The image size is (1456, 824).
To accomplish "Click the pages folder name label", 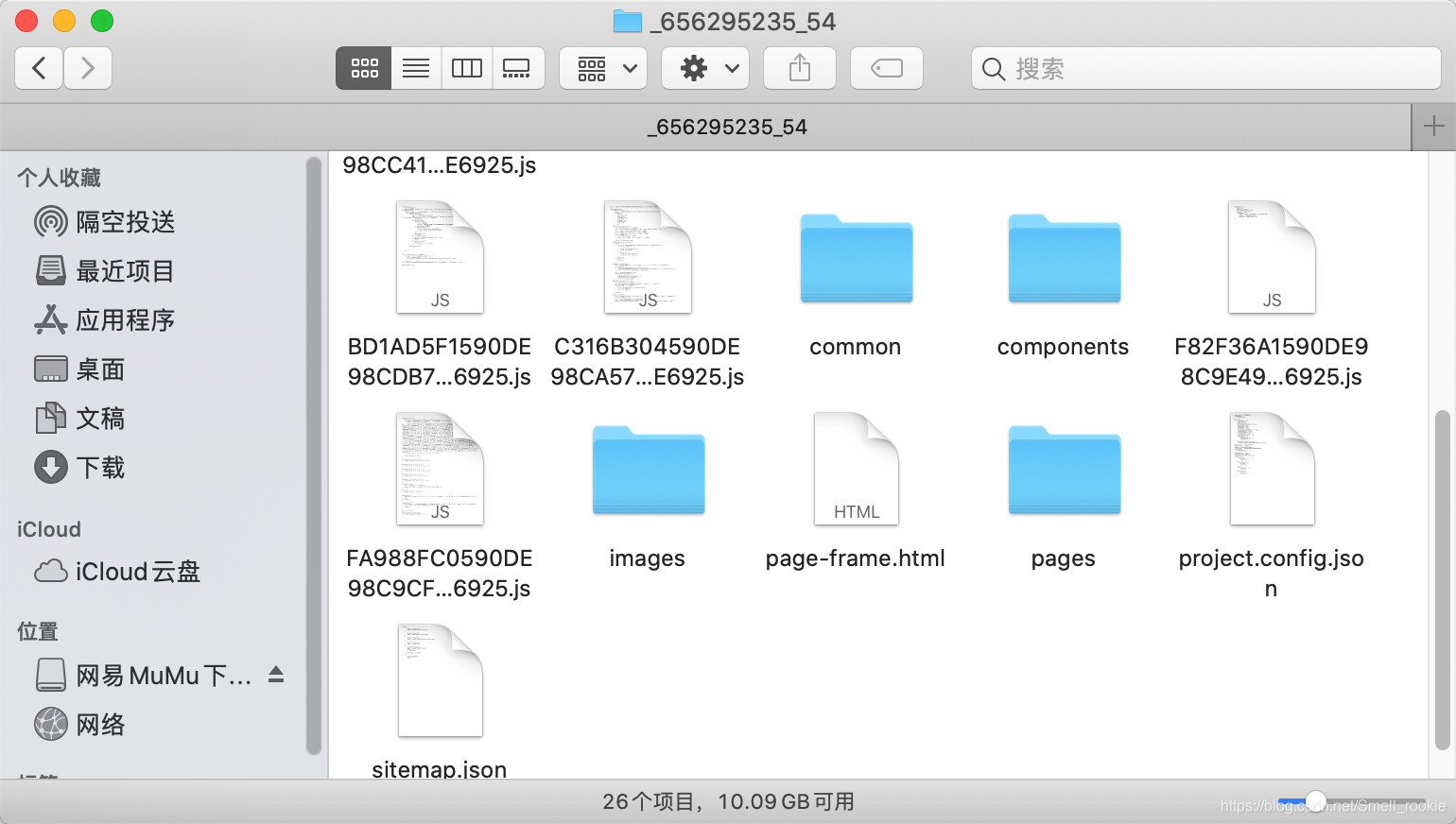I will click(1064, 558).
